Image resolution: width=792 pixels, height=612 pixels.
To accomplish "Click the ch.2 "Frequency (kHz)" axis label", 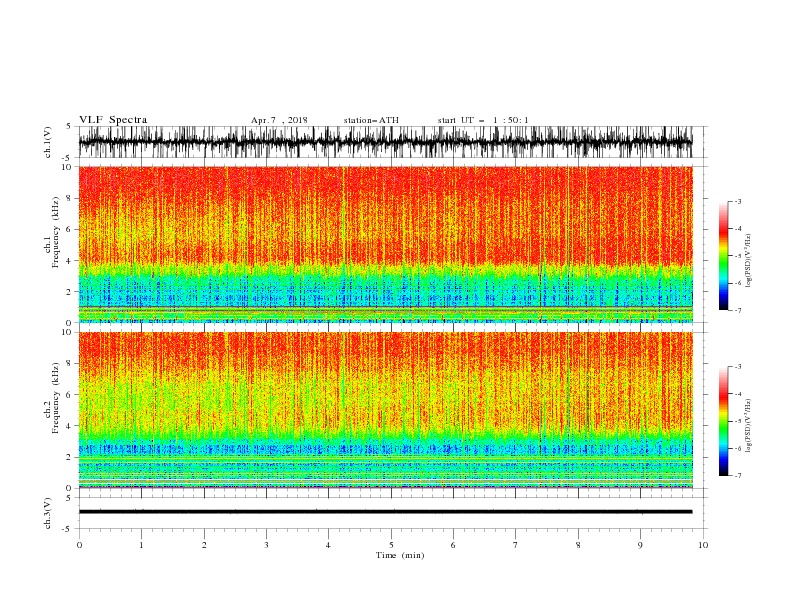I will (x=55, y=397).
